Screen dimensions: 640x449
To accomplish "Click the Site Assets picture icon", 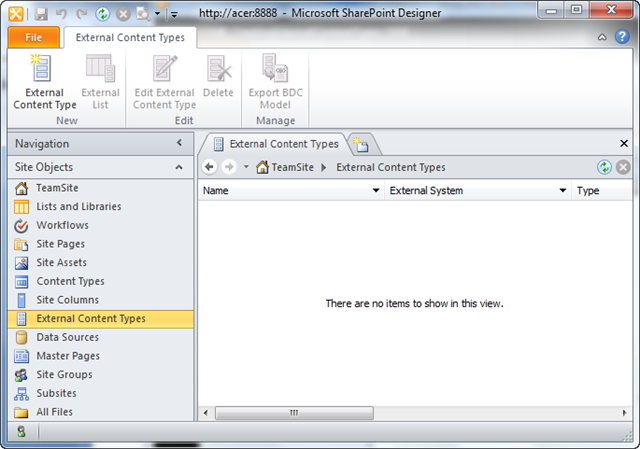I will tap(21, 263).
